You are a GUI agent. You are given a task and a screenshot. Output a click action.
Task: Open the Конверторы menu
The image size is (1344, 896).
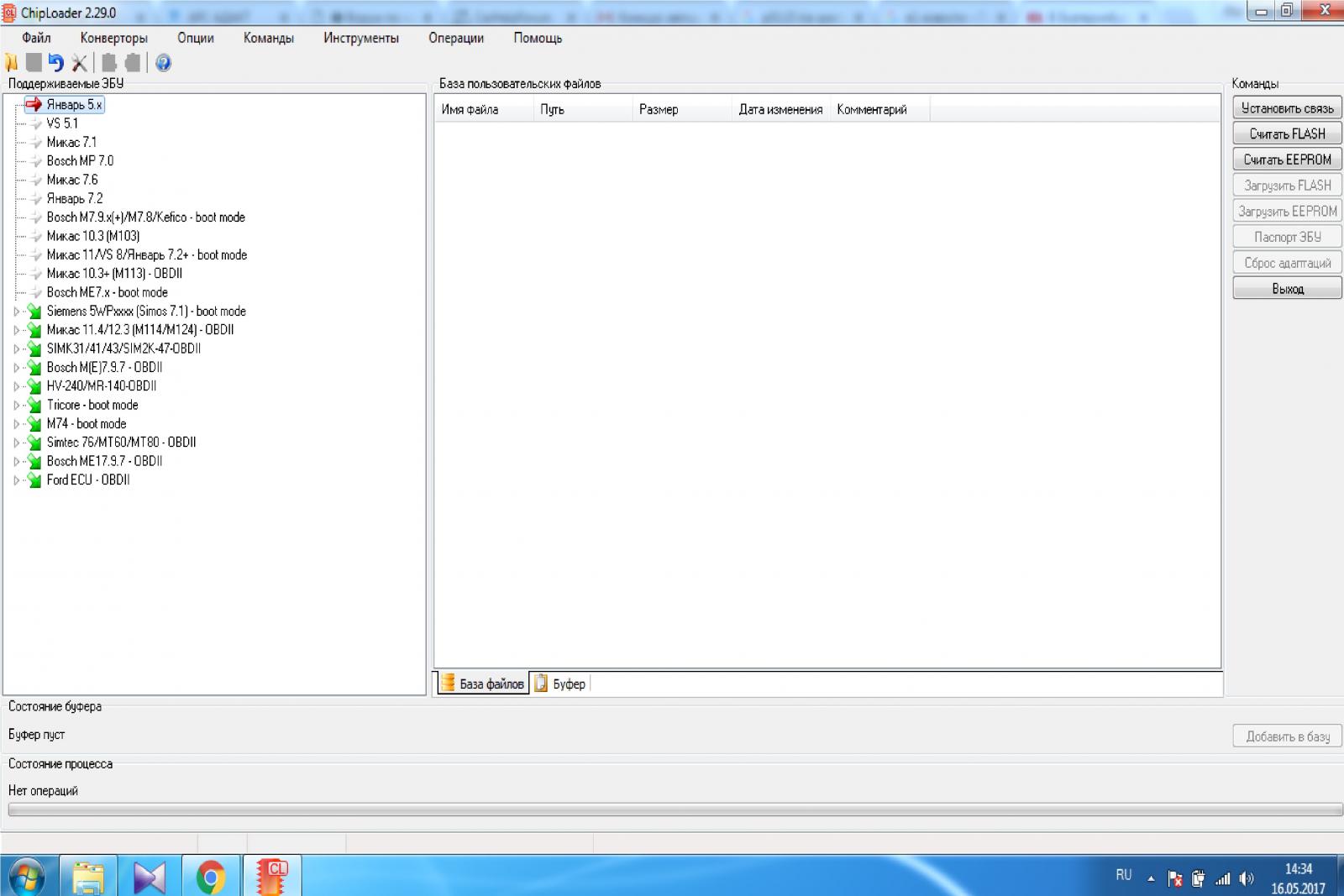(113, 38)
